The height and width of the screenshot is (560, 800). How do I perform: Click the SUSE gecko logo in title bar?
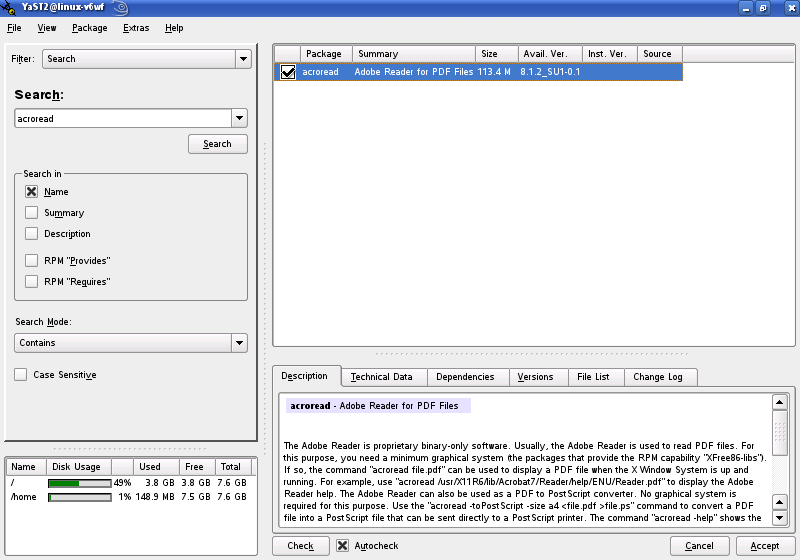(x=120, y=7)
